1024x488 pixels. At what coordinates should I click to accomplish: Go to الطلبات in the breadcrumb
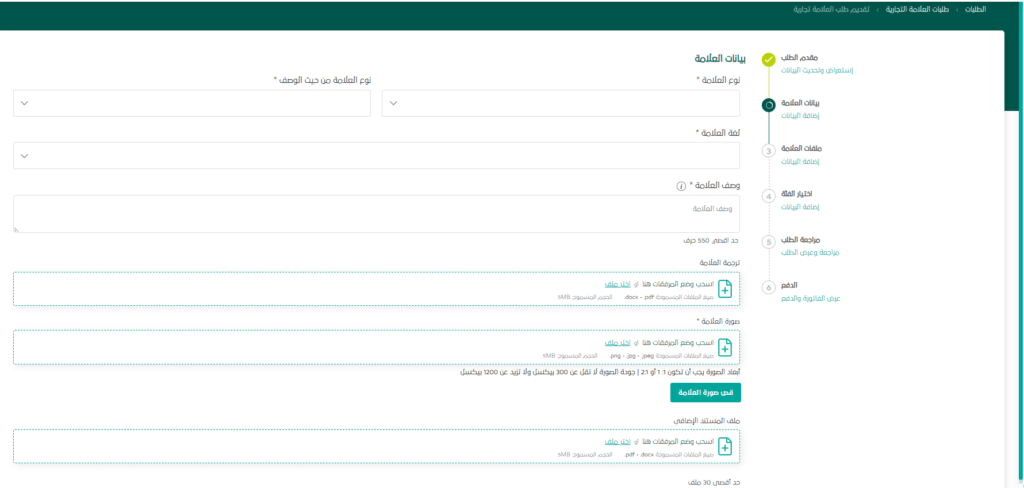(975, 9)
